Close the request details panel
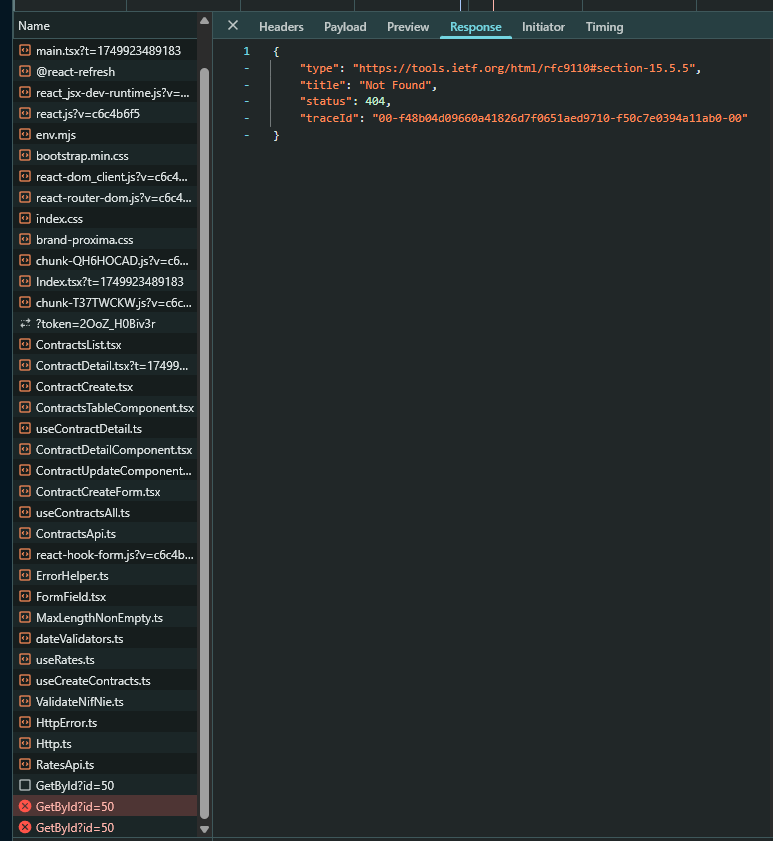This screenshot has width=773, height=841. [x=233, y=26]
